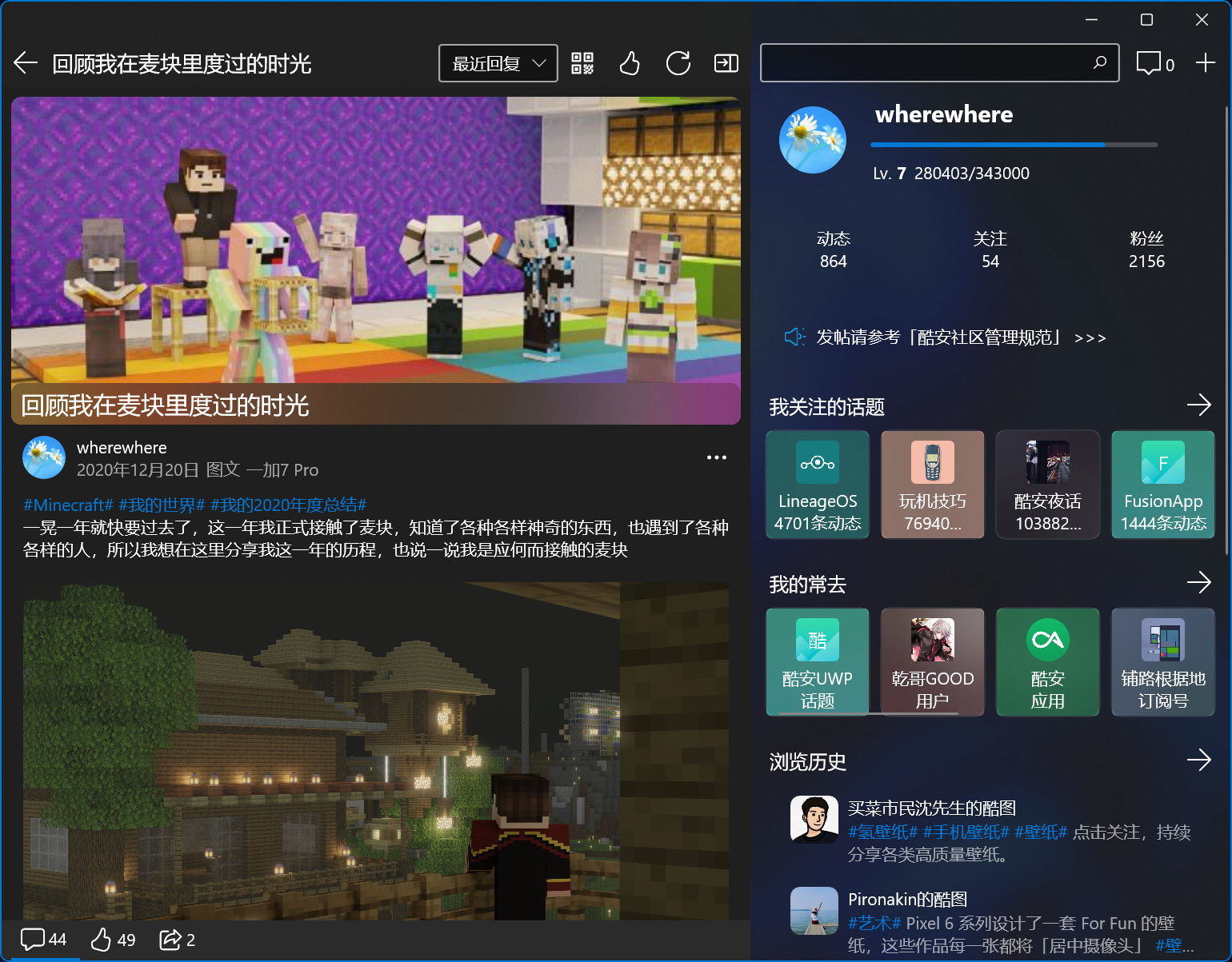The width and height of the screenshot is (1232, 962).
Task: Click the announcement speaker icon
Action: click(x=794, y=337)
